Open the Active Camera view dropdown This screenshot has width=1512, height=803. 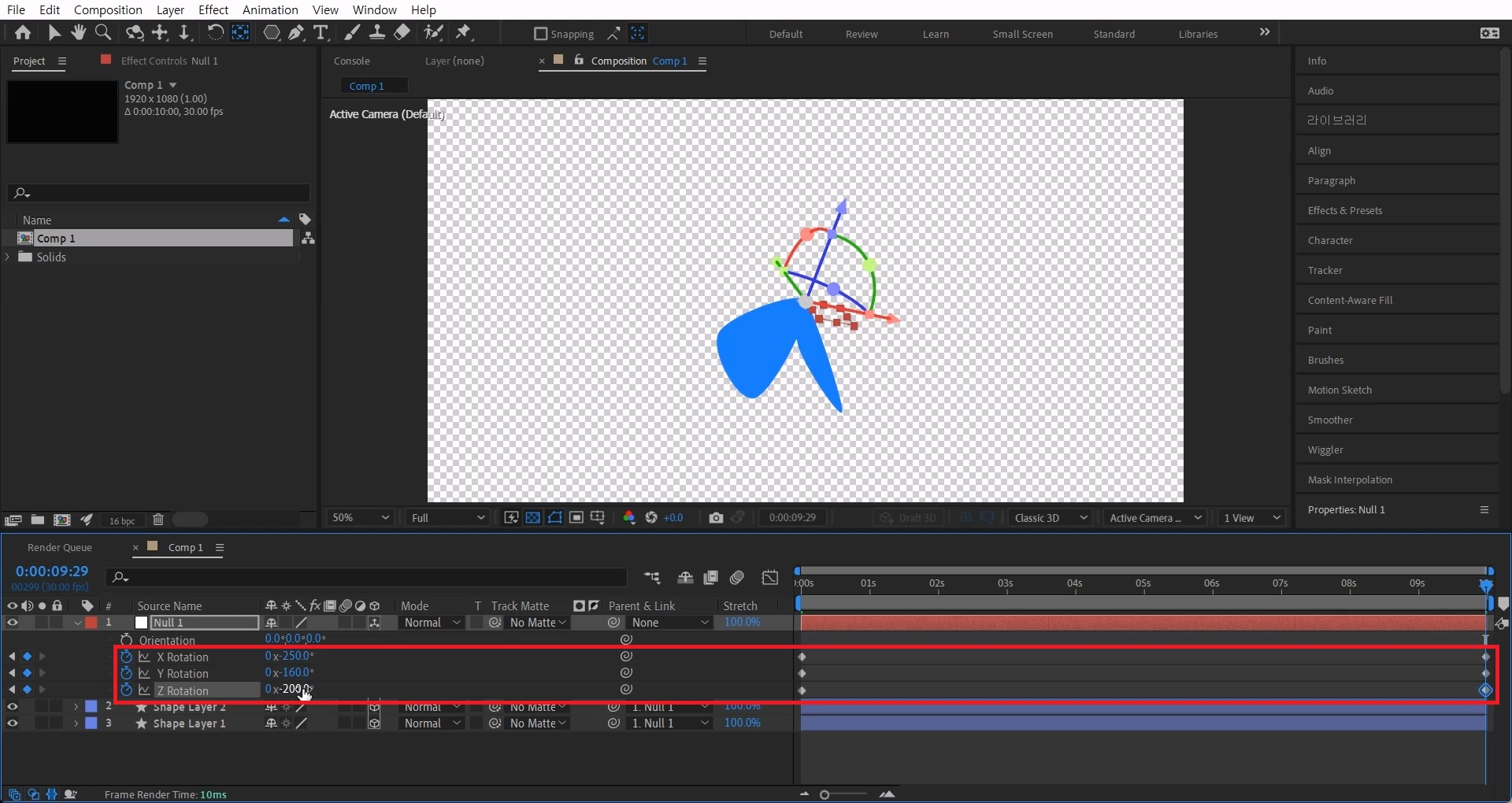[x=1154, y=517]
